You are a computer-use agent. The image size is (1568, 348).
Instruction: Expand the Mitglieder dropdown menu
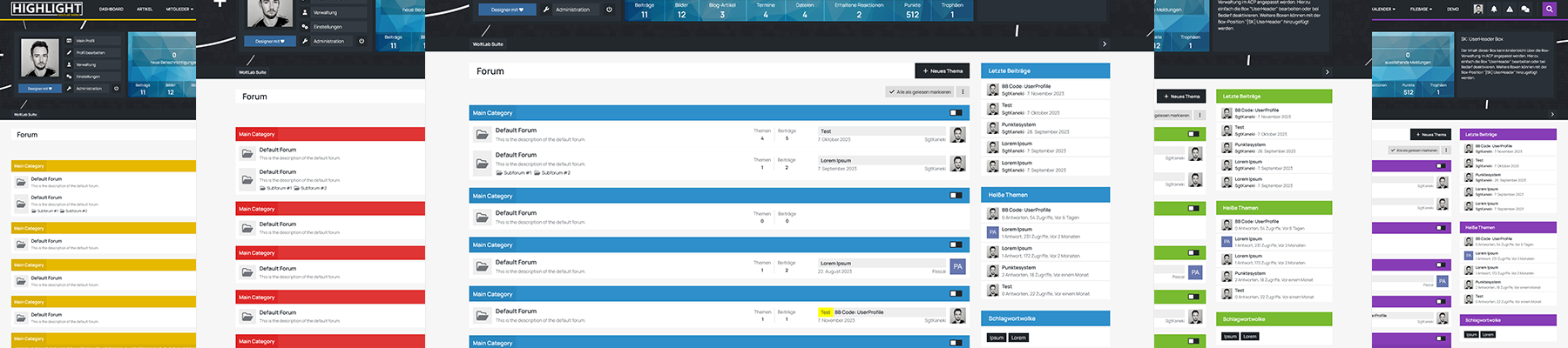[x=179, y=9]
